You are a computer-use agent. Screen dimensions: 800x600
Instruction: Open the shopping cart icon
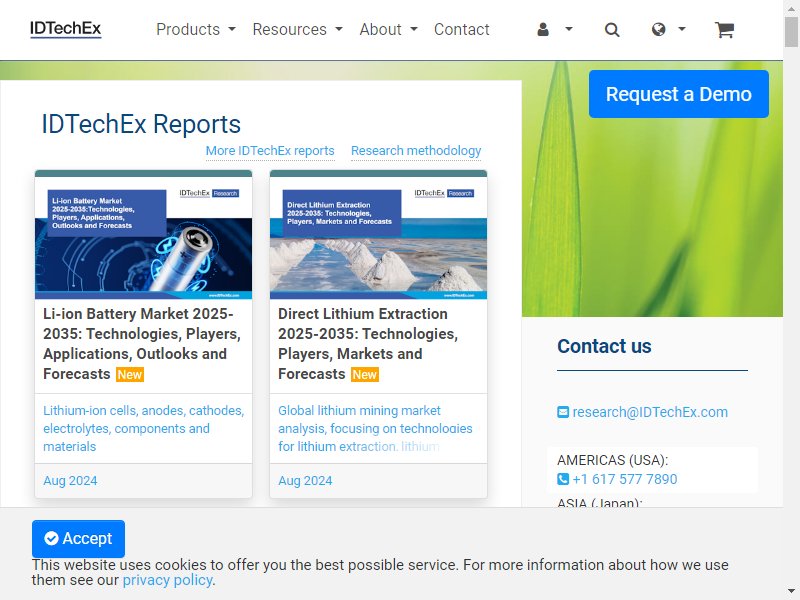pos(724,30)
